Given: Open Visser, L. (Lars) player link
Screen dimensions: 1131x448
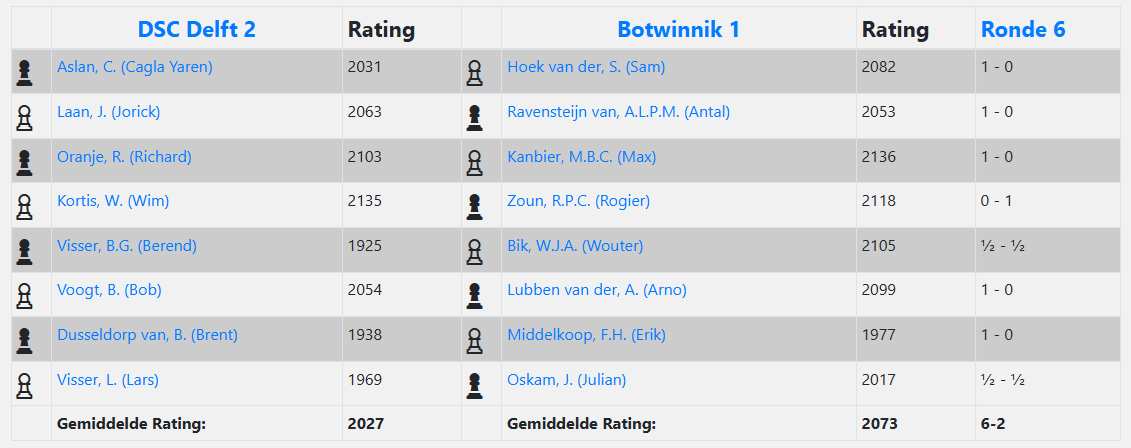Looking at the screenshot, I should tap(108, 379).
